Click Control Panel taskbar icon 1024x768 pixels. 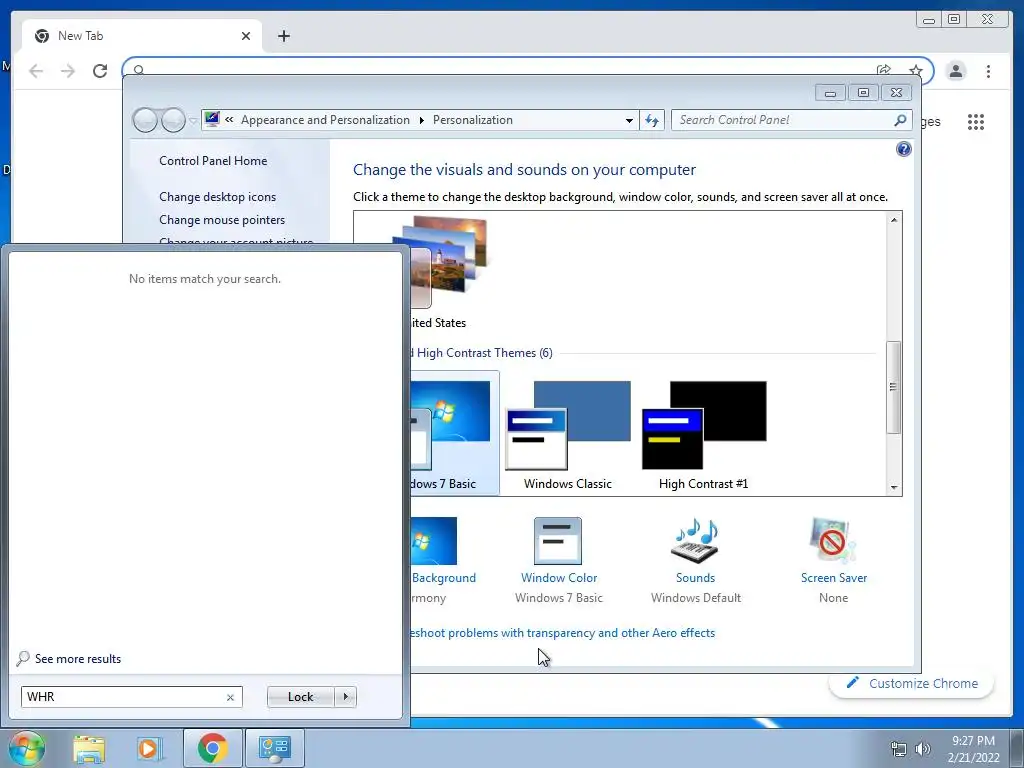tap(274, 748)
